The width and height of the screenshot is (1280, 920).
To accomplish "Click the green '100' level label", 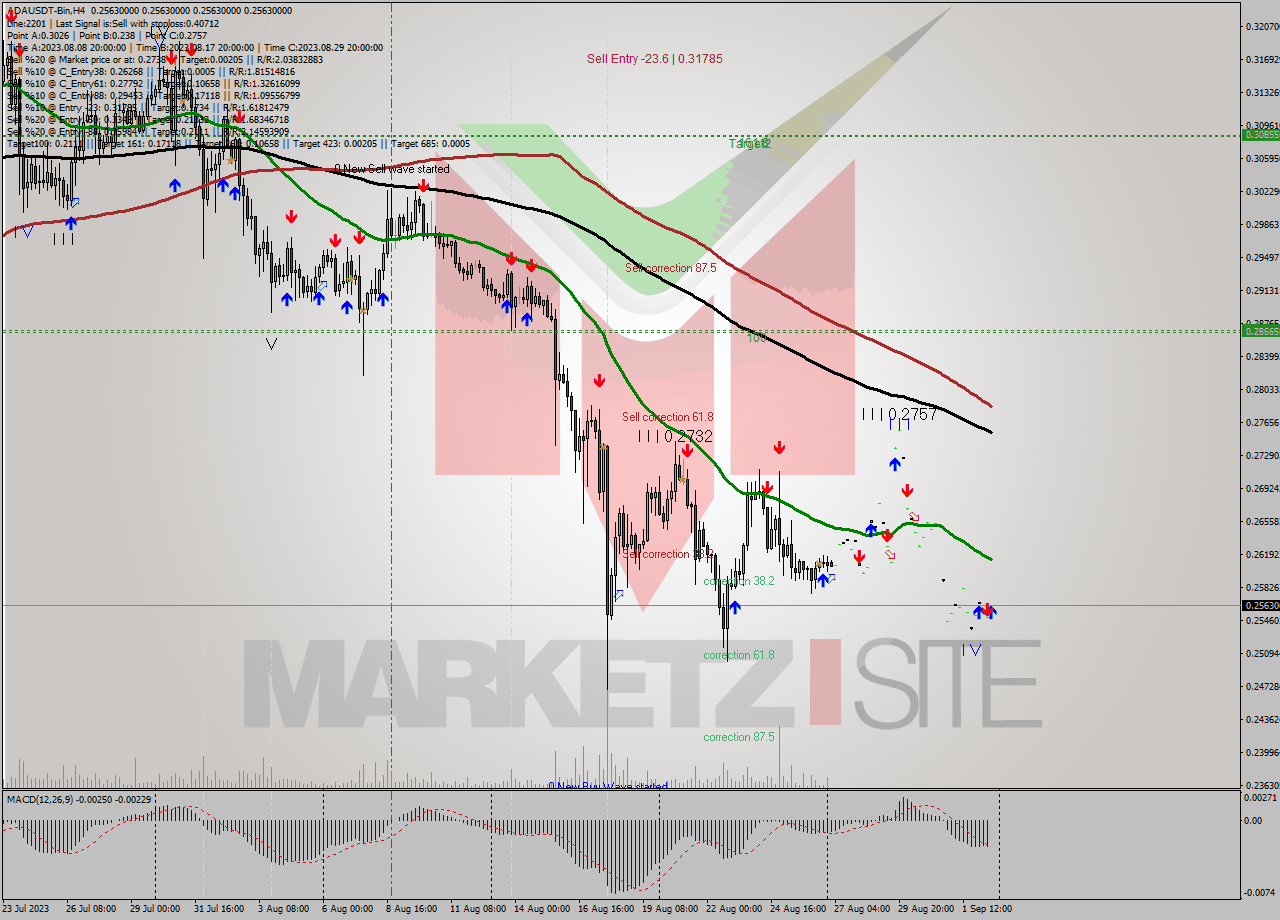I will tap(757, 338).
